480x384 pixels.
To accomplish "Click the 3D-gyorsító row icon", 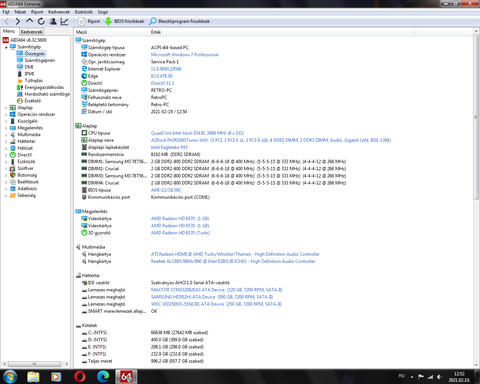I will click(84, 233).
